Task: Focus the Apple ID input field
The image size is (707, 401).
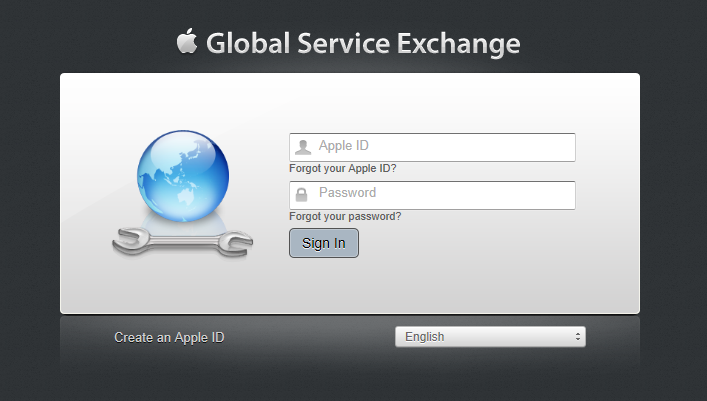Action: [x=432, y=147]
